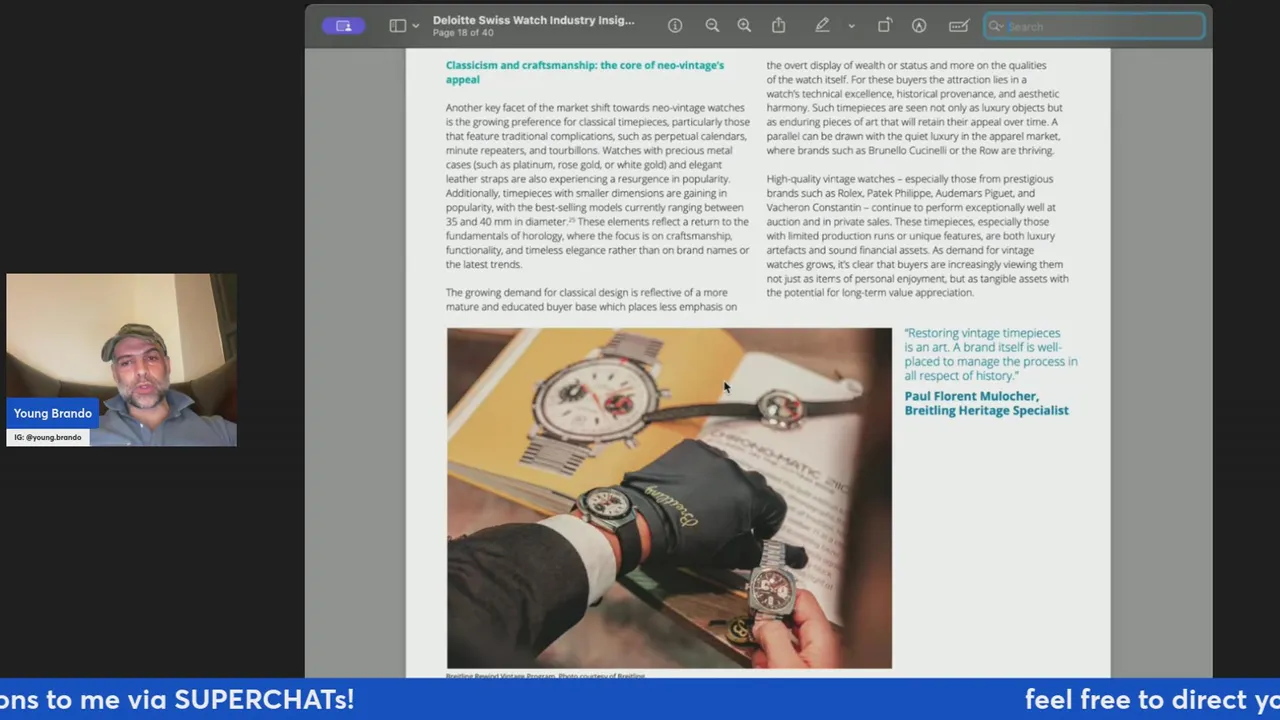Click the name 'Paul Florent Mulocher'
Screen dimensions: 1280x720
coord(972,396)
